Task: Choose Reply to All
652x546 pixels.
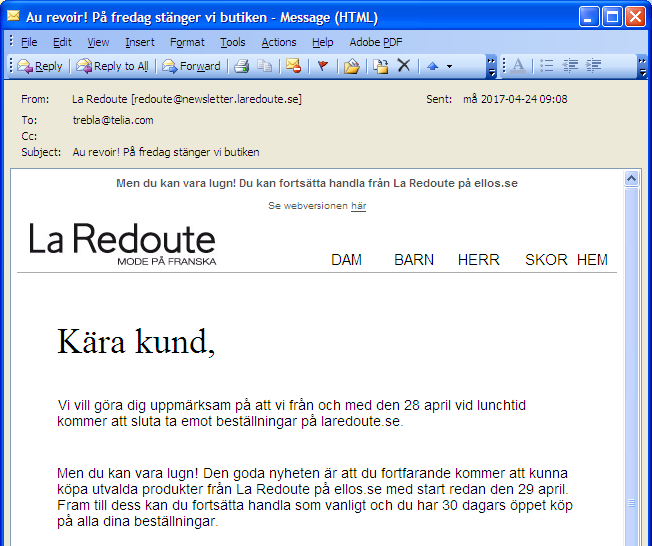Action: 112,66
